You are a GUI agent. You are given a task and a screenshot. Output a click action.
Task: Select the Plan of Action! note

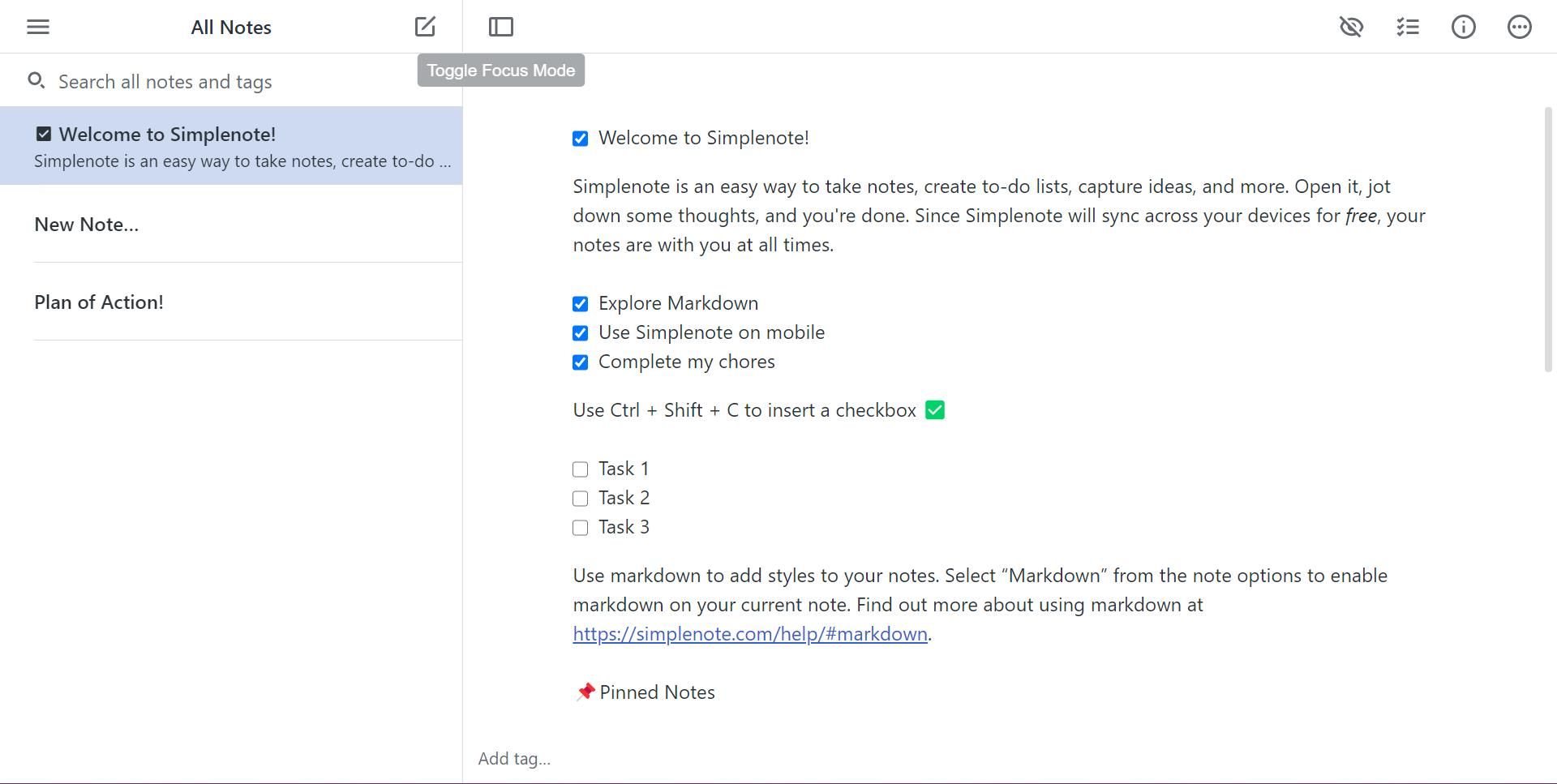(98, 302)
